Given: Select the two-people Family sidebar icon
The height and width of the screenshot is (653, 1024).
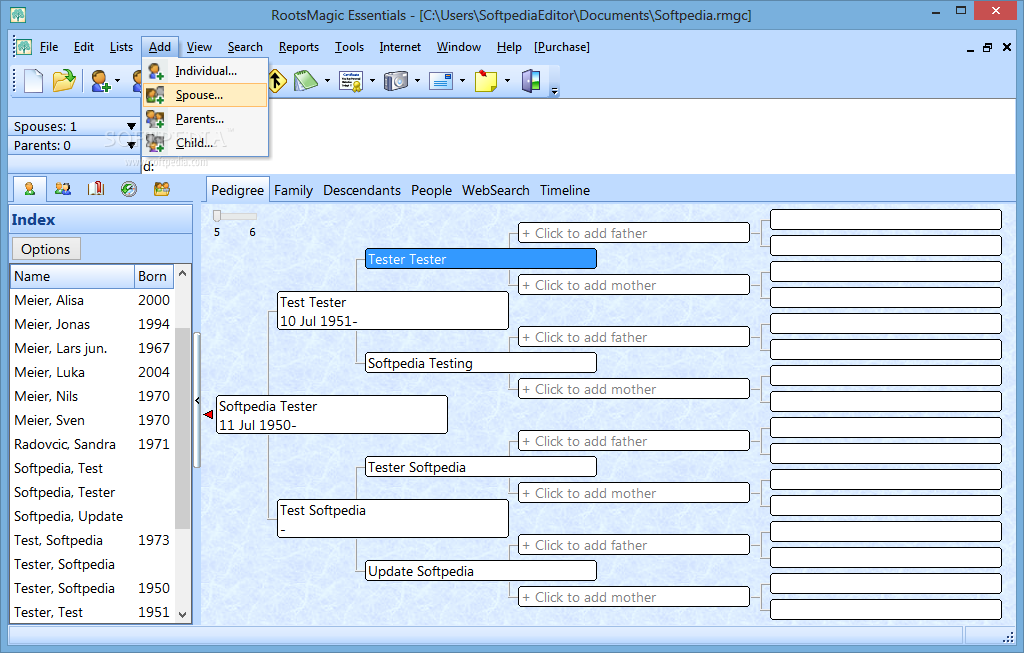Looking at the screenshot, I should [63, 189].
